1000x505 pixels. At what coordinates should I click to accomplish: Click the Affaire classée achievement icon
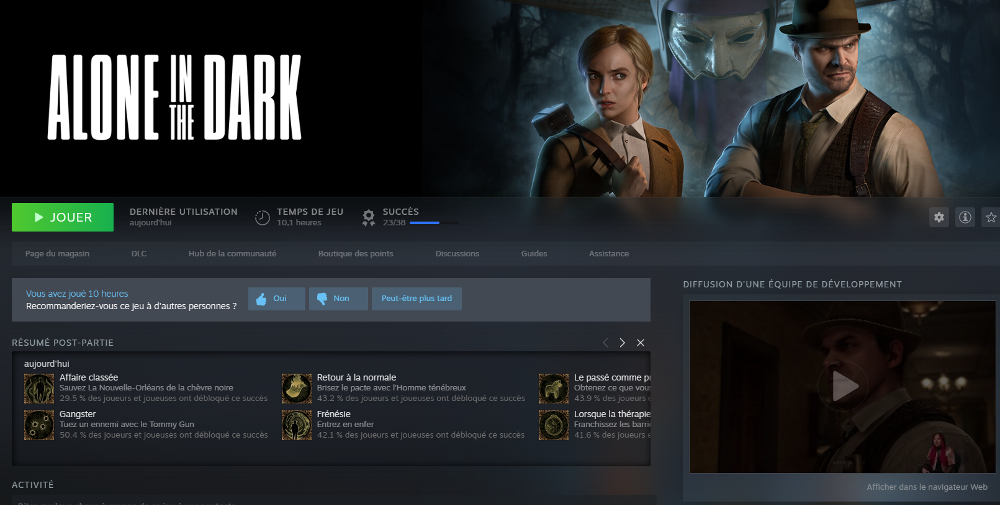point(39,388)
